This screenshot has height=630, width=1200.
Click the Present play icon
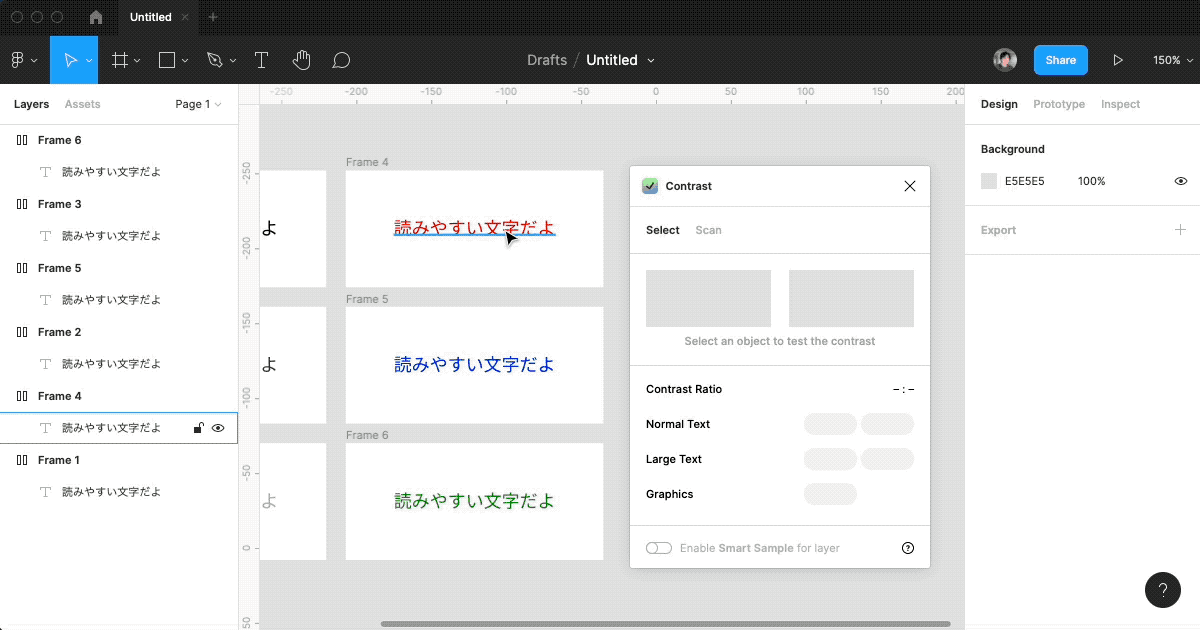tap(1118, 60)
